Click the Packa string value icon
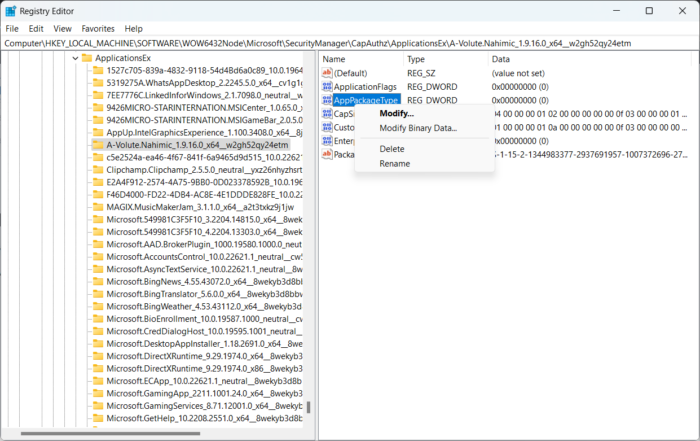The width and height of the screenshot is (700, 441). (x=327, y=154)
